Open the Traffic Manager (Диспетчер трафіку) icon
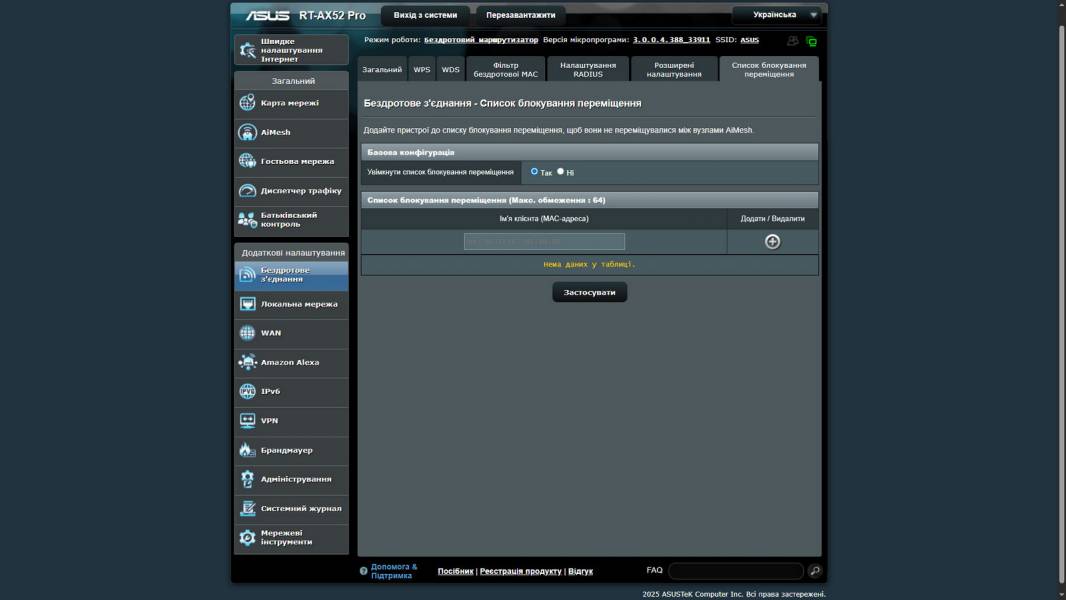1066x600 pixels. click(247, 190)
